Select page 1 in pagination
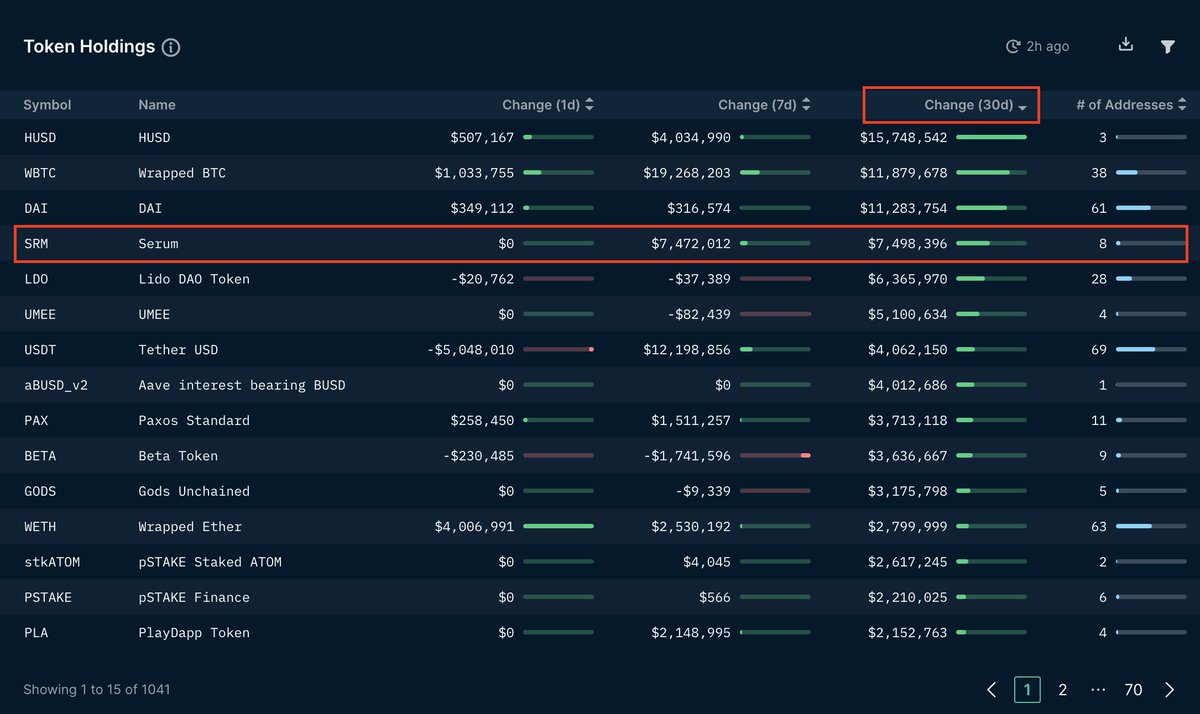 click(x=1027, y=690)
